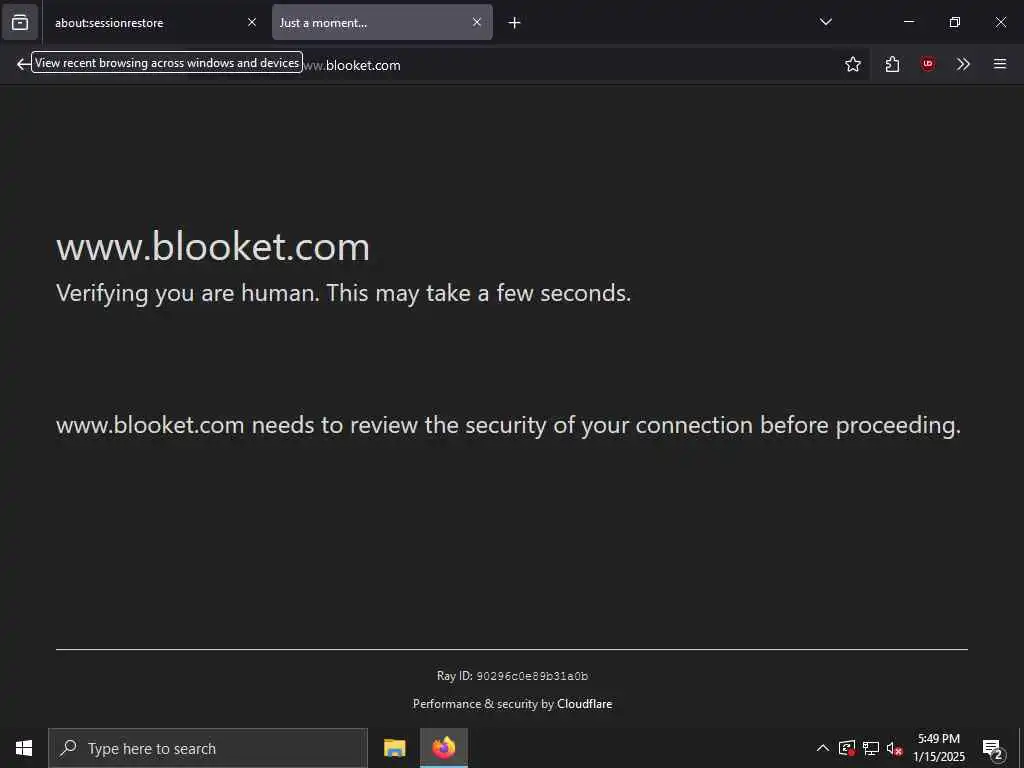The width and height of the screenshot is (1024, 768).
Task: Close the about:sessionrestore tab
Action: tap(252, 22)
